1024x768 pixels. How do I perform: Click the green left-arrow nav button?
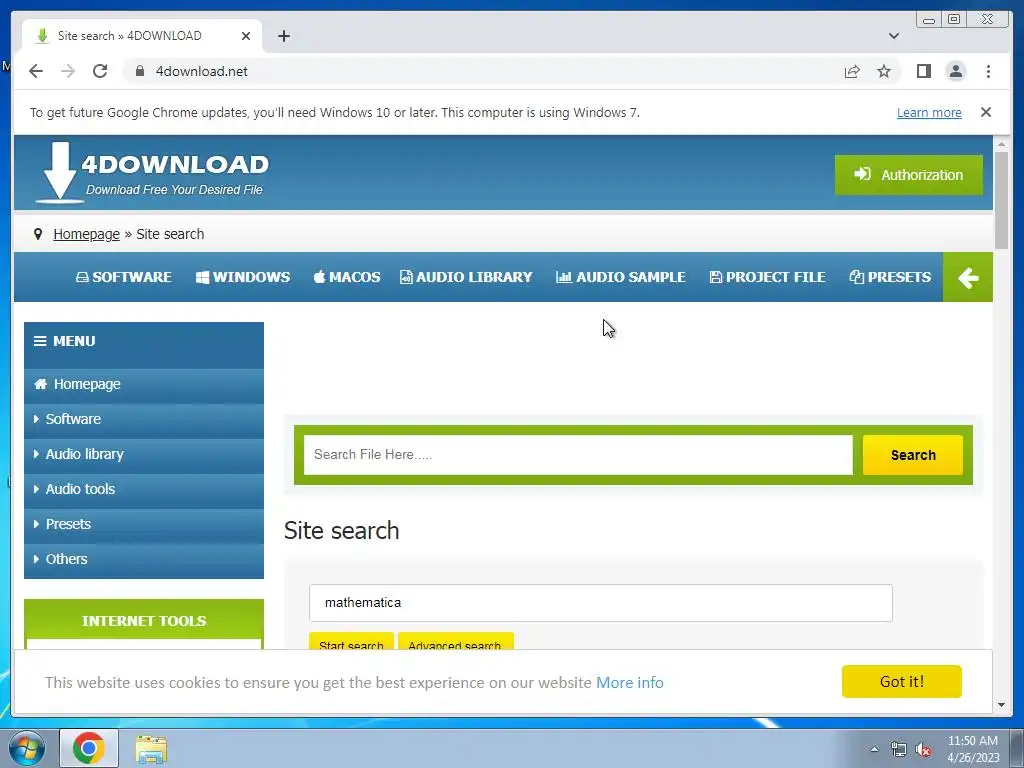pyautogui.click(x=967, y=278)
